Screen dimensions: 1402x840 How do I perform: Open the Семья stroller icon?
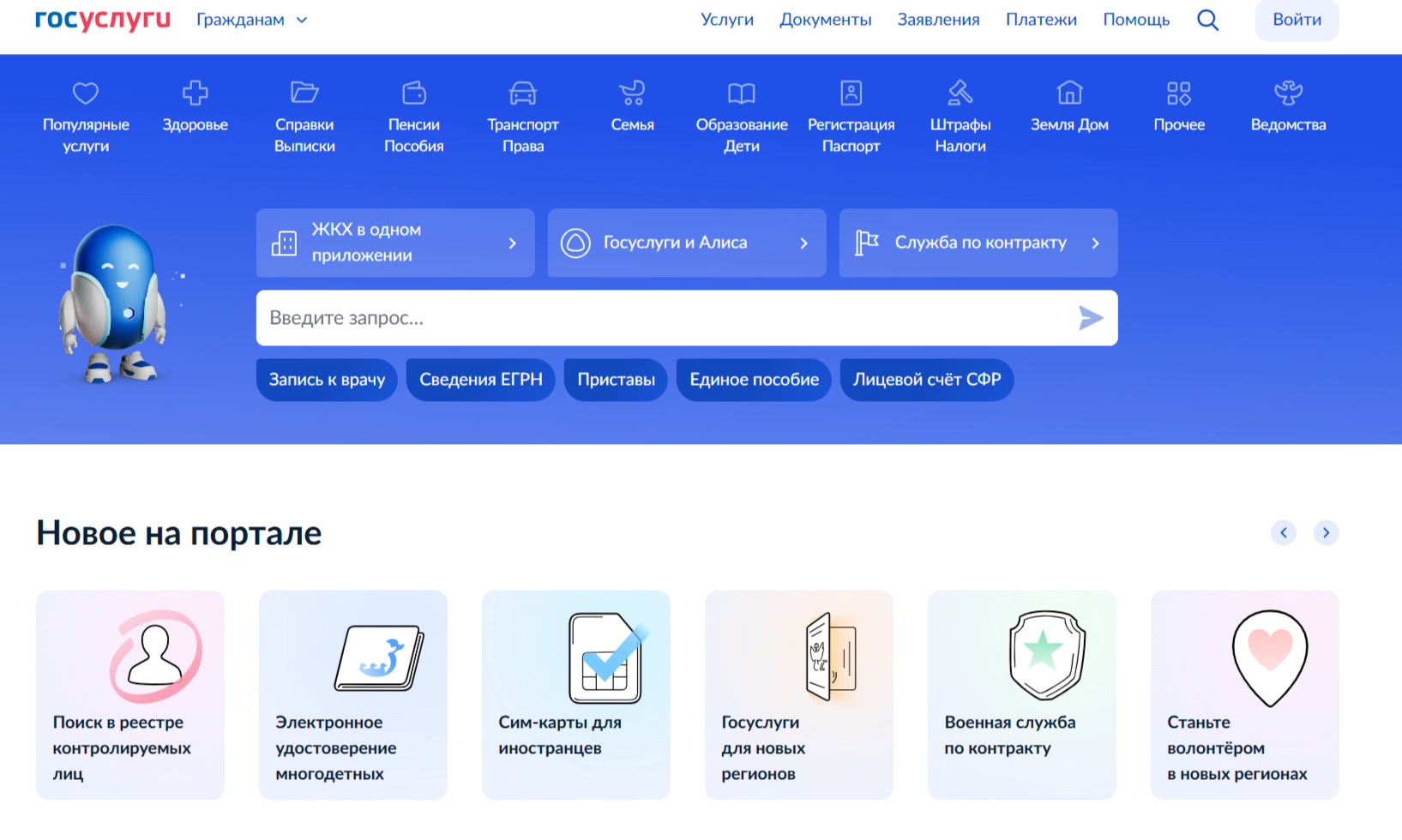click(x=632, y=93)
